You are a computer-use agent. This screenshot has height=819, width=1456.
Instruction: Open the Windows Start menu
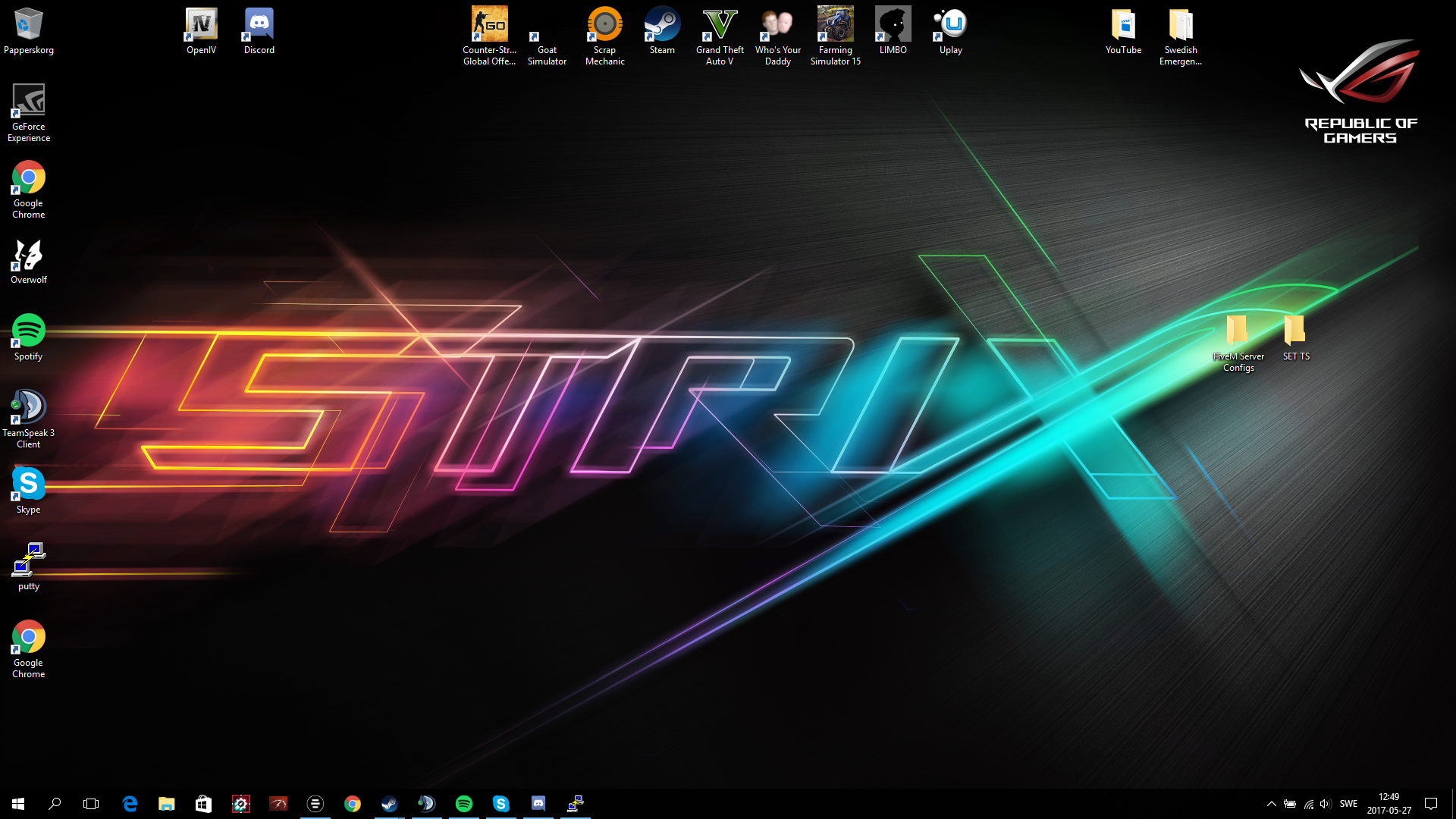pos(18,804)
